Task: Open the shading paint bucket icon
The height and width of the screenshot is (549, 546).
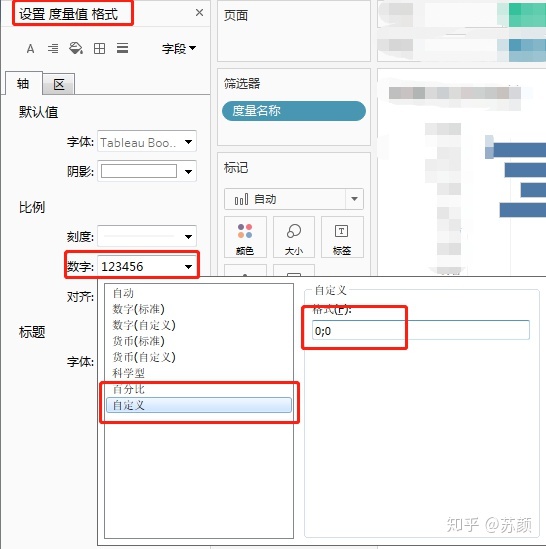Action: pyautogui.click(x=76, y=48)
